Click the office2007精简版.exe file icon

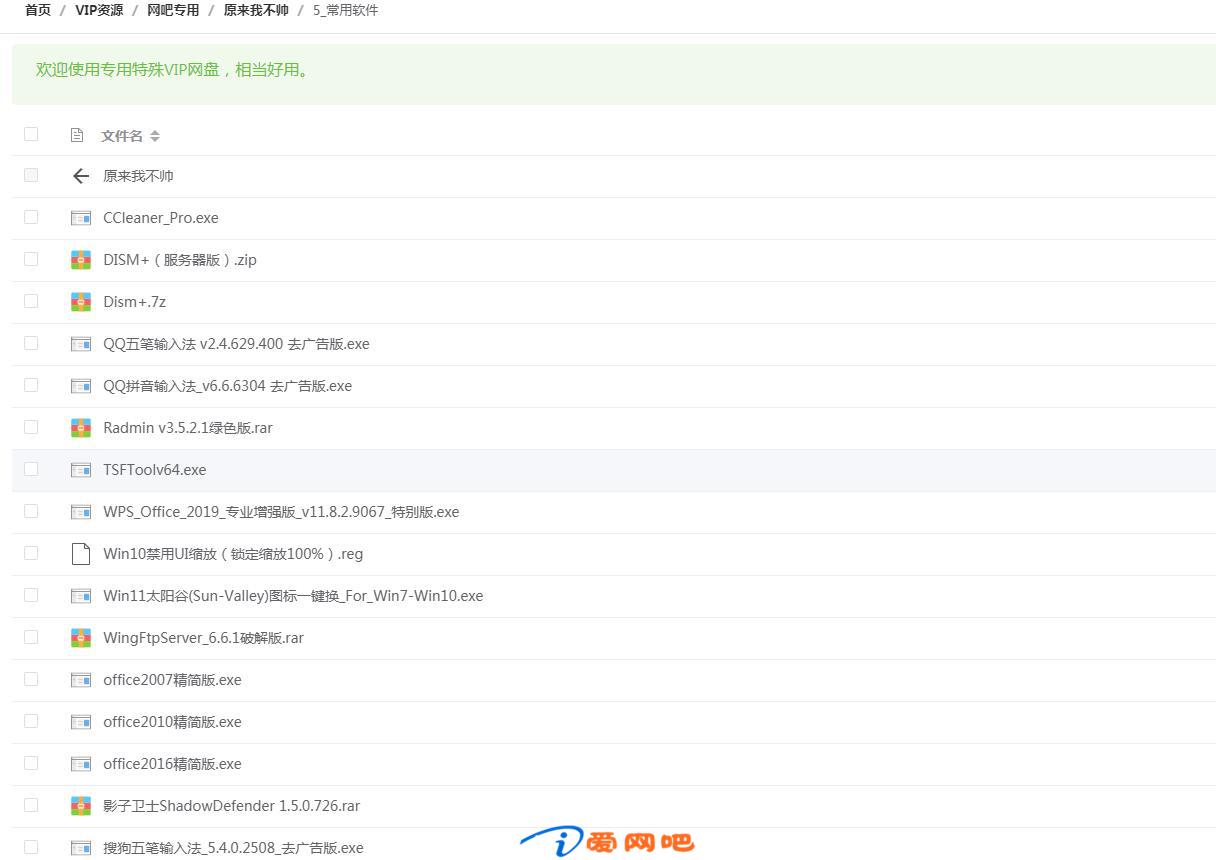click(x=81, y=680)
